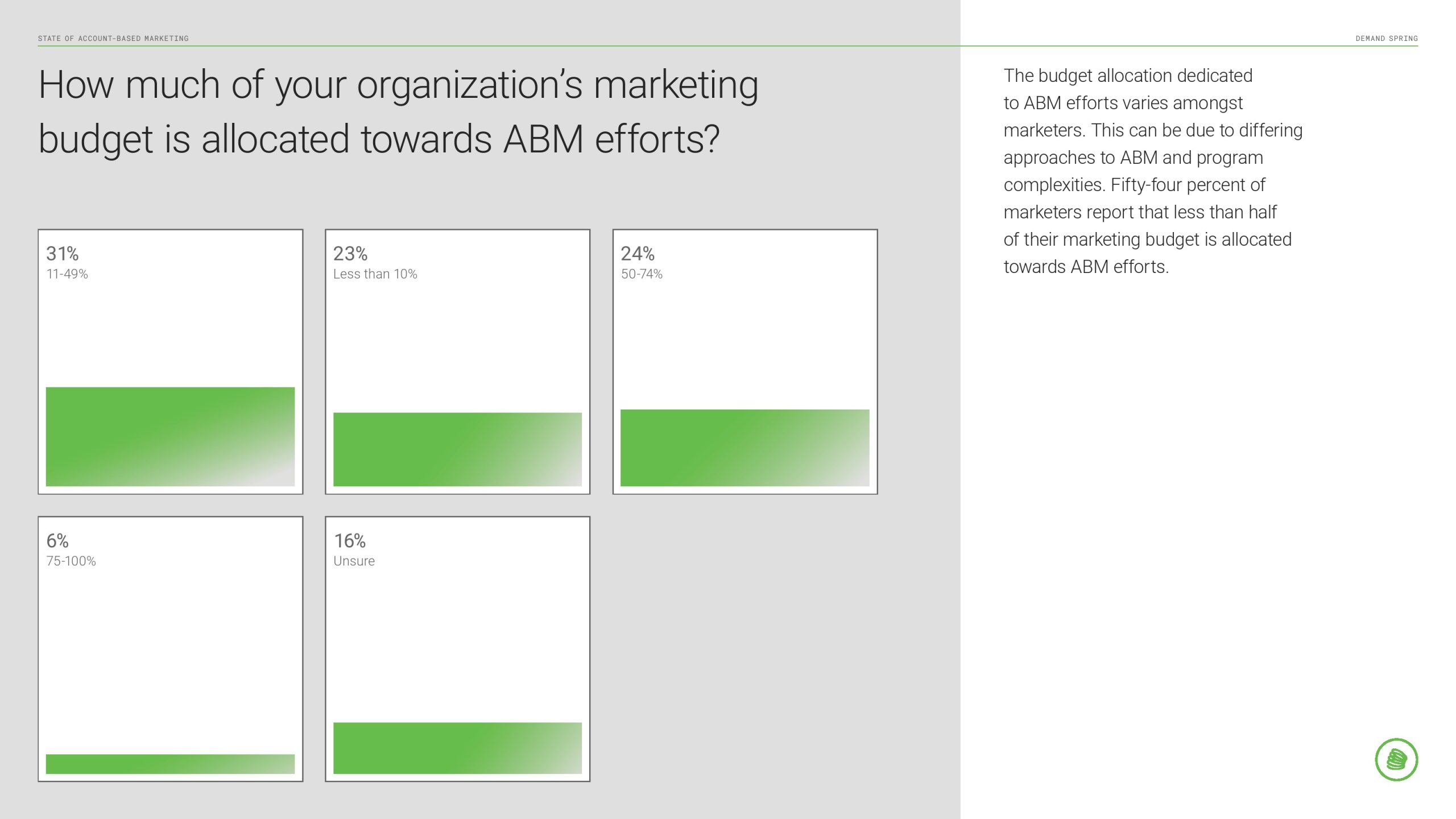1456x819 pixels.
Task: Click the green Demand Spring coil logo
Action: tap(1396, 759)
